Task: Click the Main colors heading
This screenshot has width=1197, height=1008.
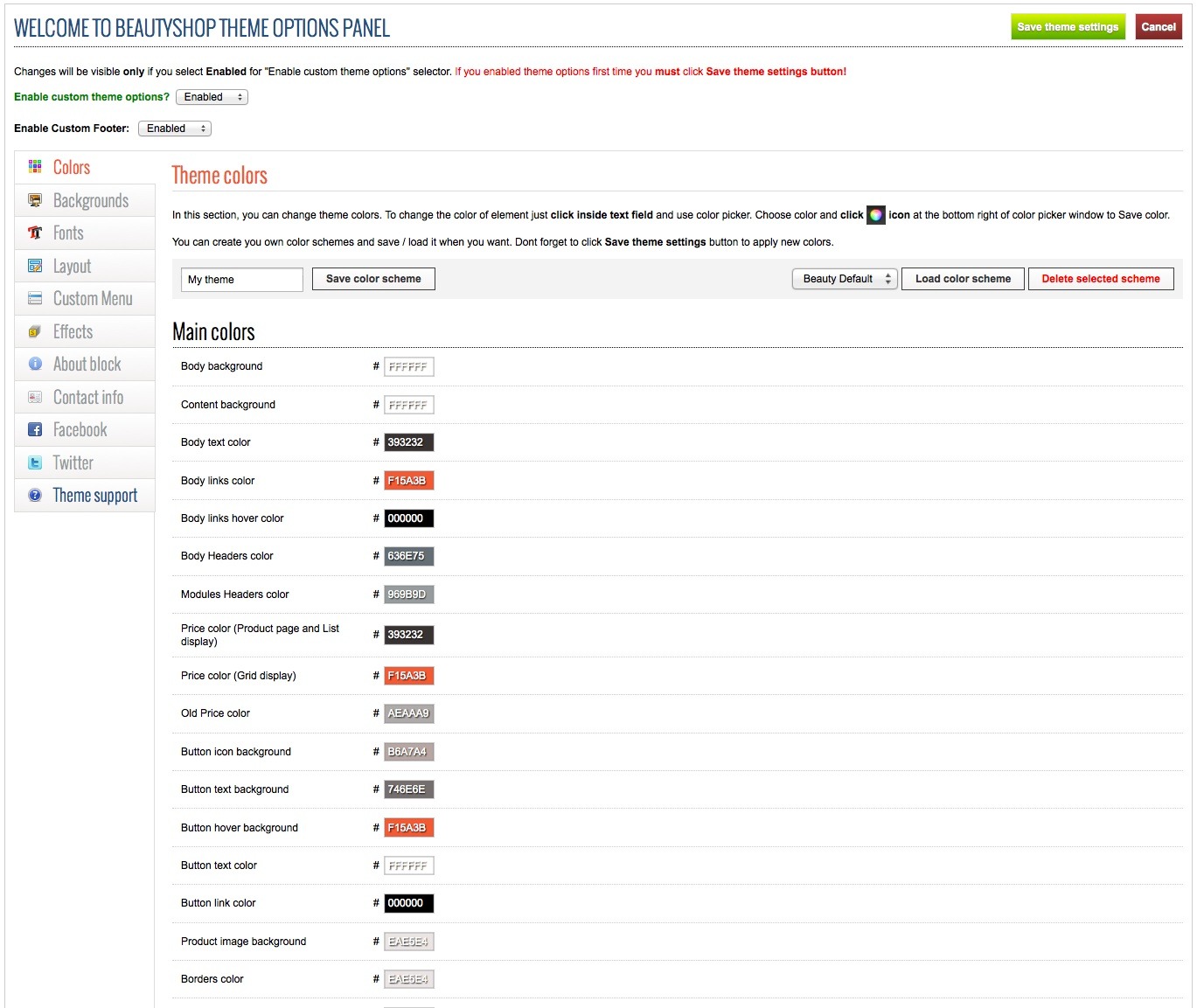Action: [213, 332]
